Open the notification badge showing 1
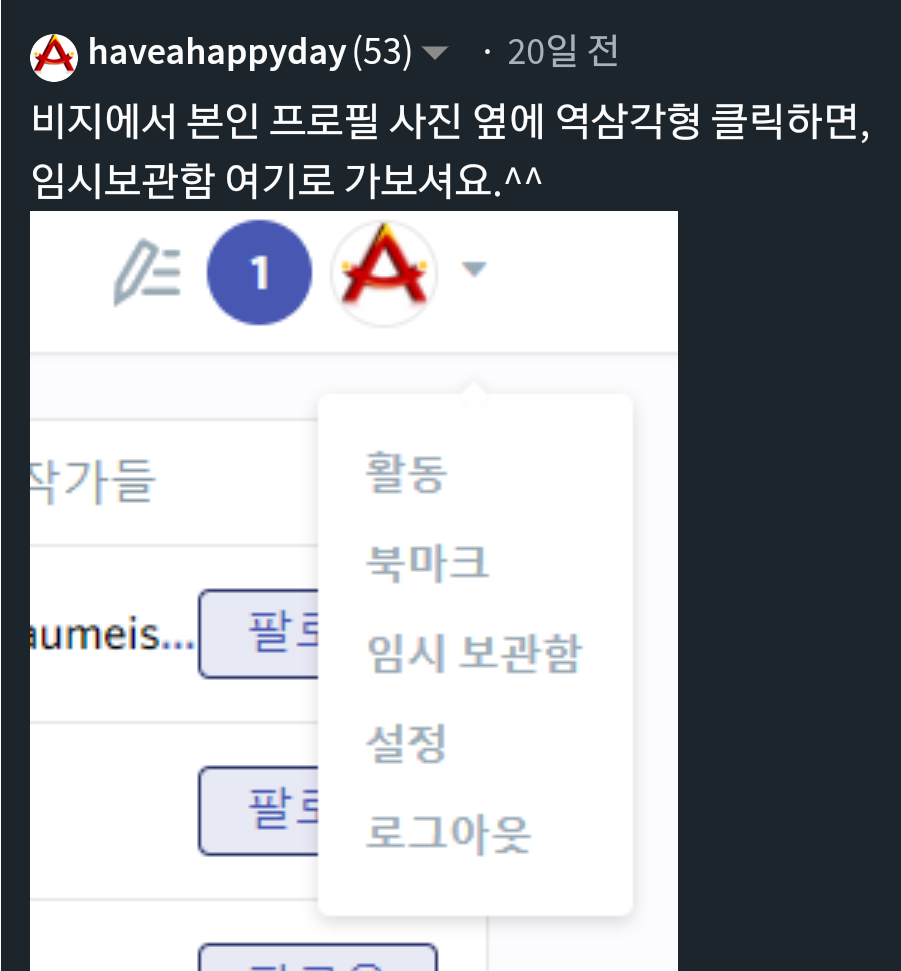 (x=259, y=272)
